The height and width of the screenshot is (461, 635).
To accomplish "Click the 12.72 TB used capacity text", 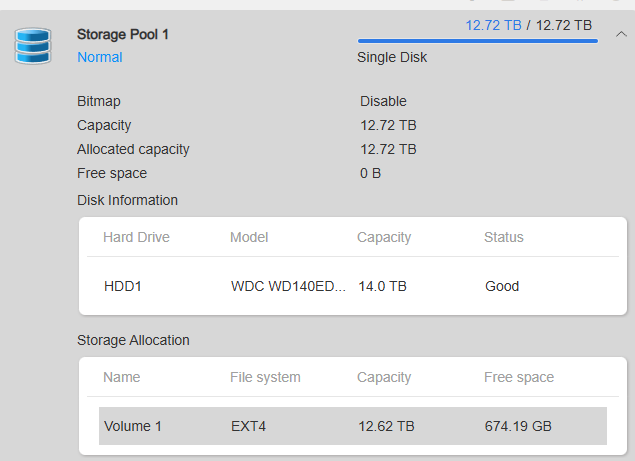I will coord(493,25).
